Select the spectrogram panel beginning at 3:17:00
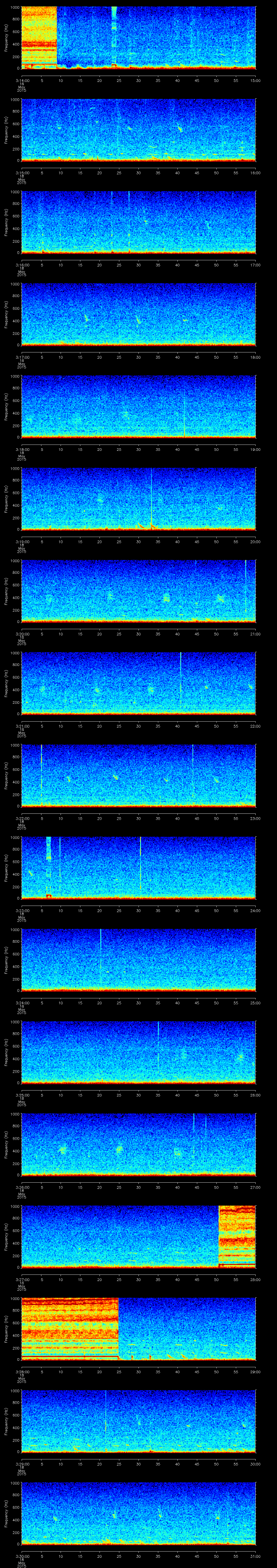Image resolution: width=277 pixels, height=1568 pixels. [138, 315]
